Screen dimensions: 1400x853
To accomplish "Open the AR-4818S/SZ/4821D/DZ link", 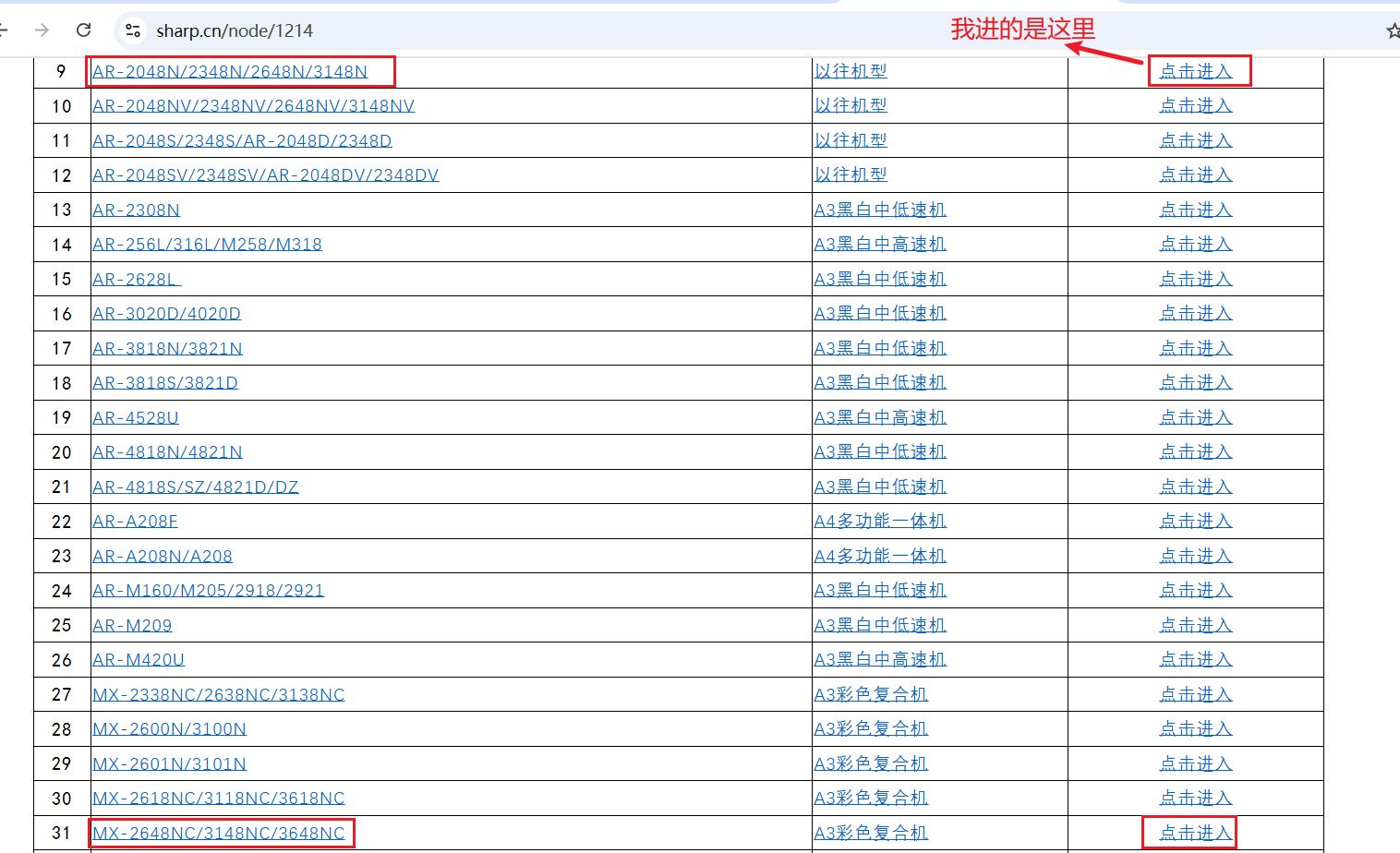I will click(x=196, y=487).
